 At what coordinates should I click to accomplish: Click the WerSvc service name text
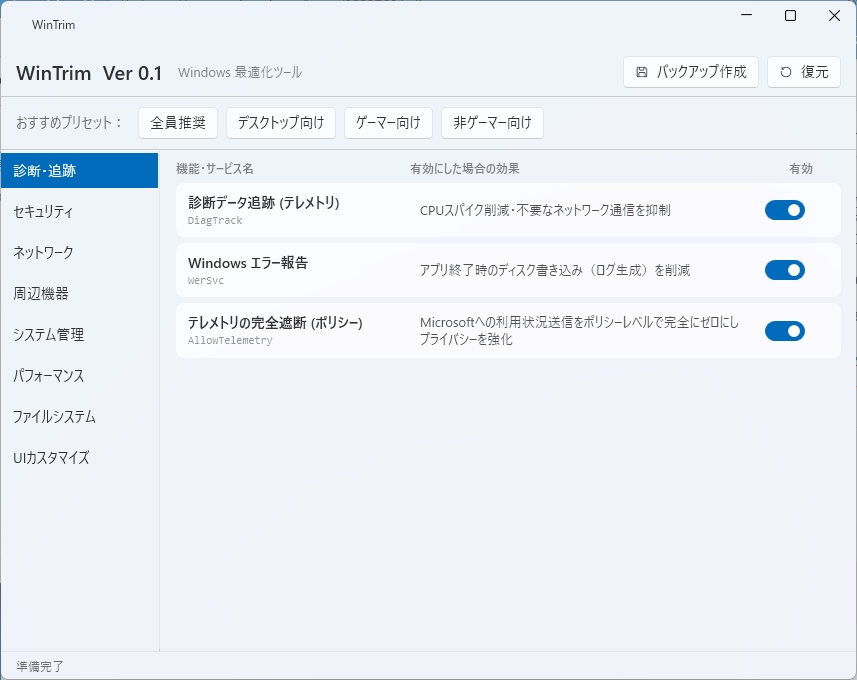point(206,280)
